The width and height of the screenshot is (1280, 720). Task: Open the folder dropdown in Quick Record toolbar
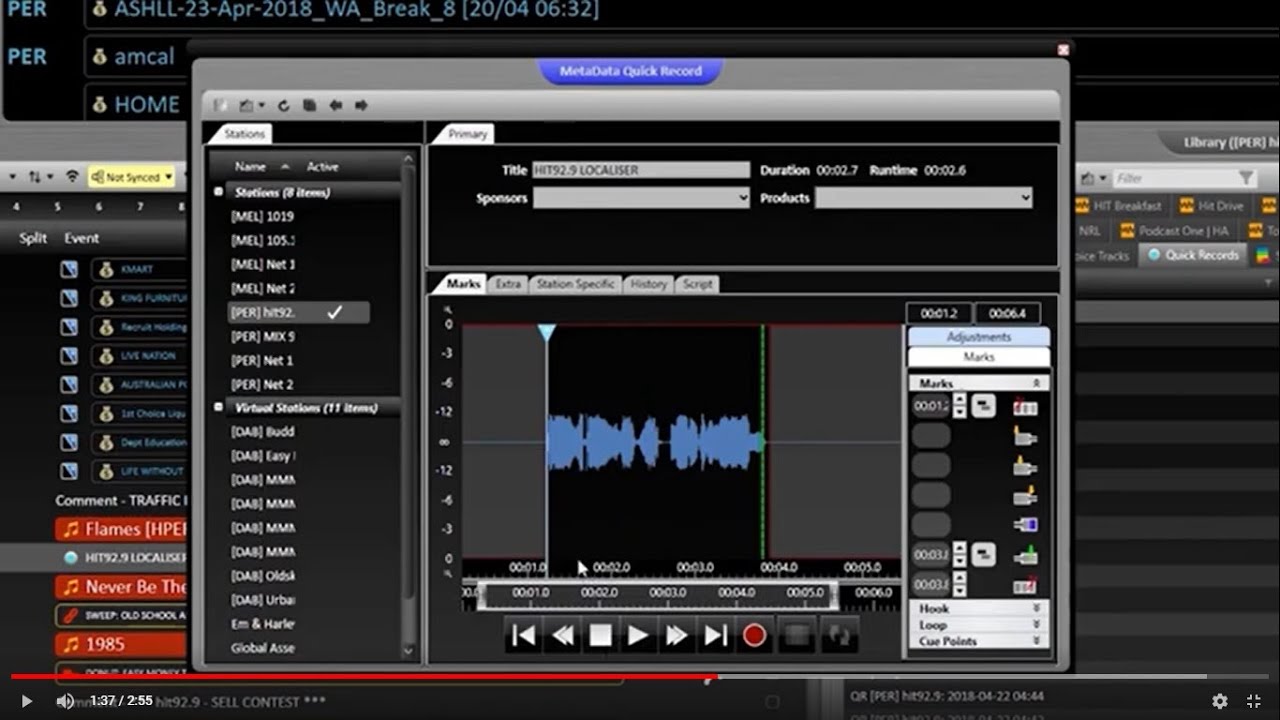(x=252, y=105)
